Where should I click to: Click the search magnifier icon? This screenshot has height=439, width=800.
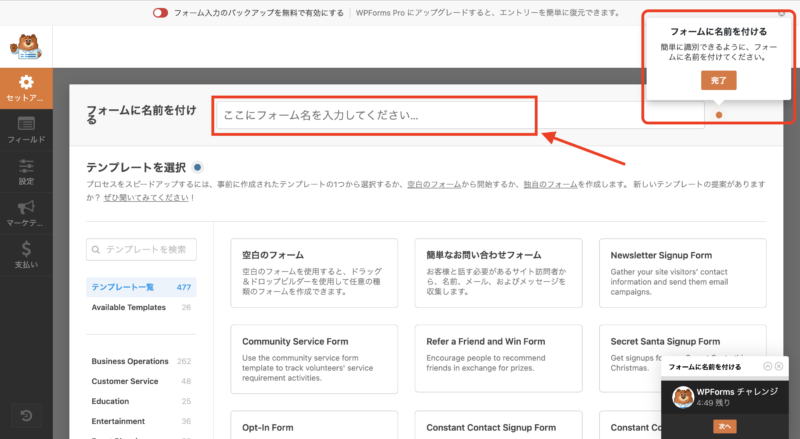pyautogui.click(x=95, y=250)
